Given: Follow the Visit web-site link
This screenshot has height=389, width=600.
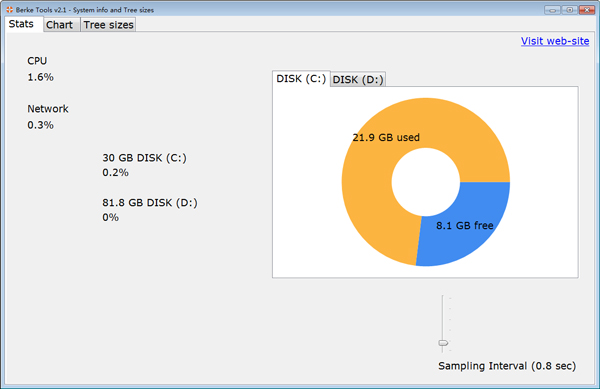Looking at the screenshot, I should pos(555,41).
